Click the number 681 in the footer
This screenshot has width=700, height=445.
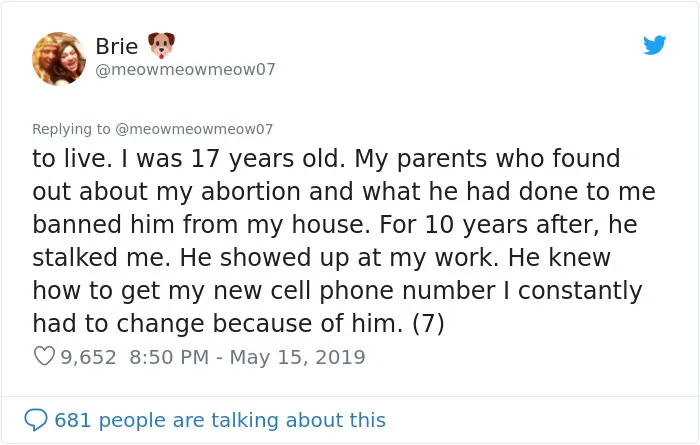pos(72,420)
